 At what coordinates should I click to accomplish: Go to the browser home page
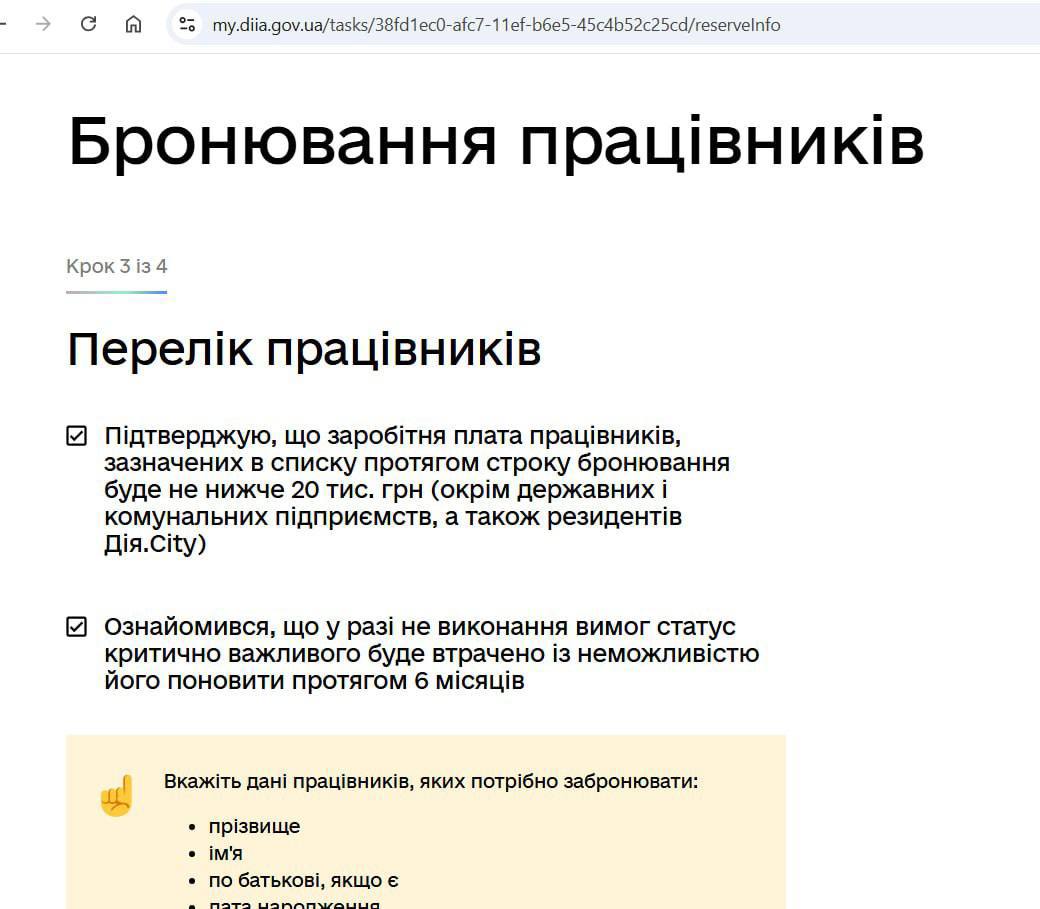click(x=133, y=24)
